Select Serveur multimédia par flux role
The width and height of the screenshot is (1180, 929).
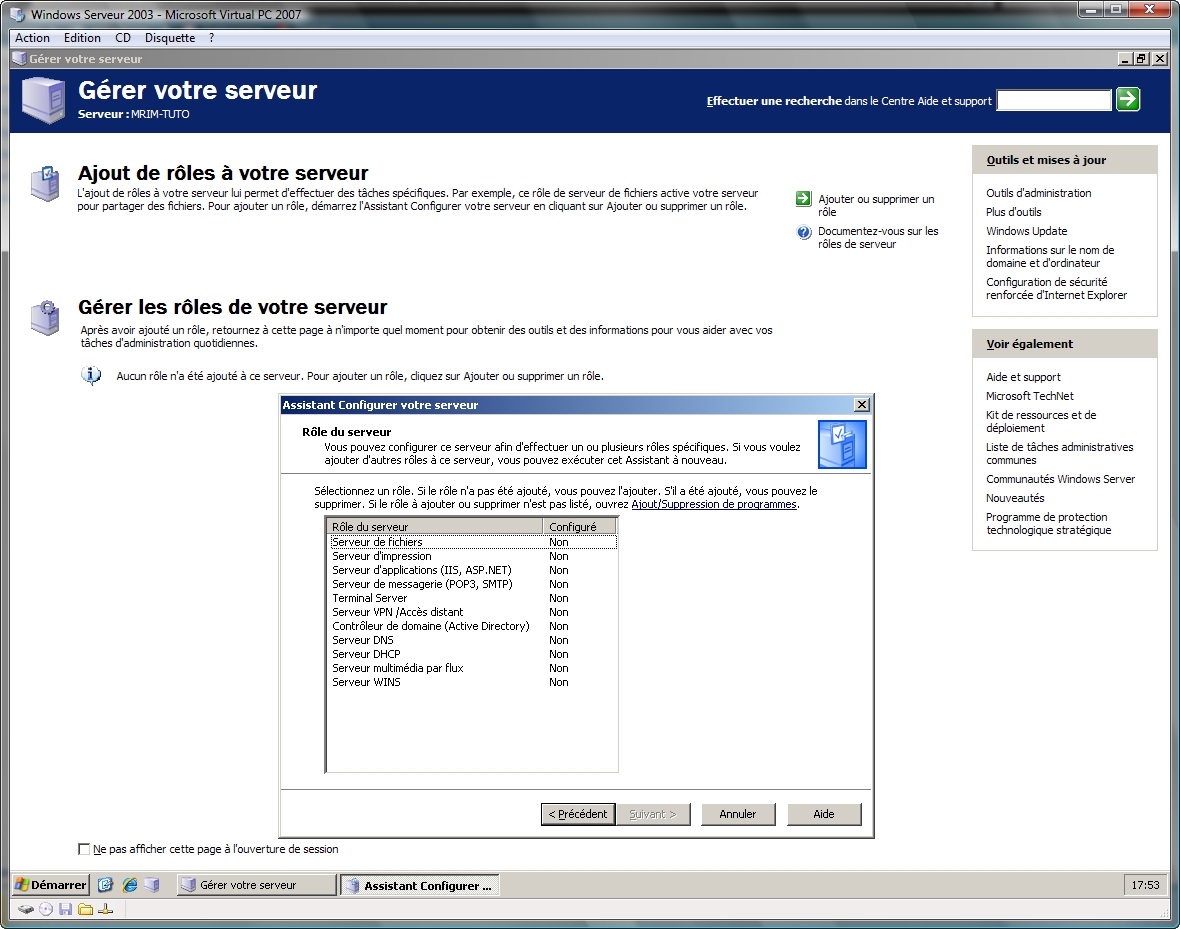pyautogui.click(x=473, y=668)
